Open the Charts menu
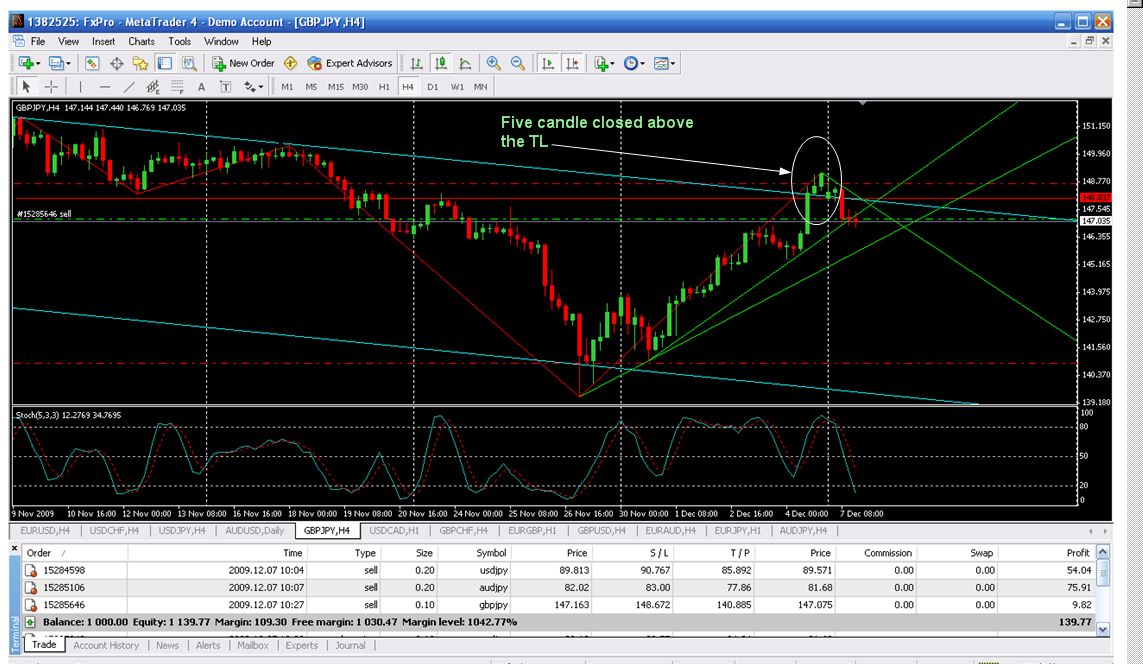 tap(141, 41)
